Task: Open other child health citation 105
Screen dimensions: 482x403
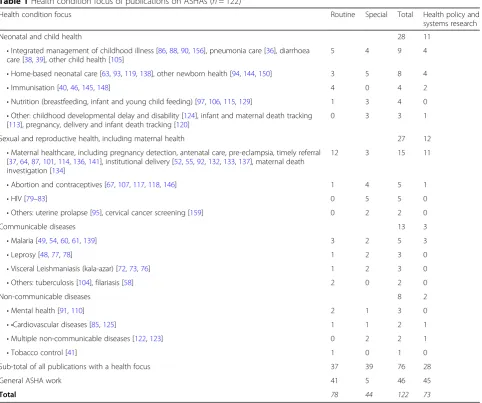Action: pos(117,60)
